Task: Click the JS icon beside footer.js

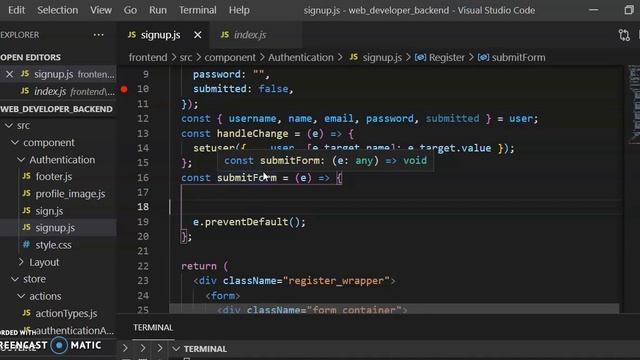Action: (27, 176)
